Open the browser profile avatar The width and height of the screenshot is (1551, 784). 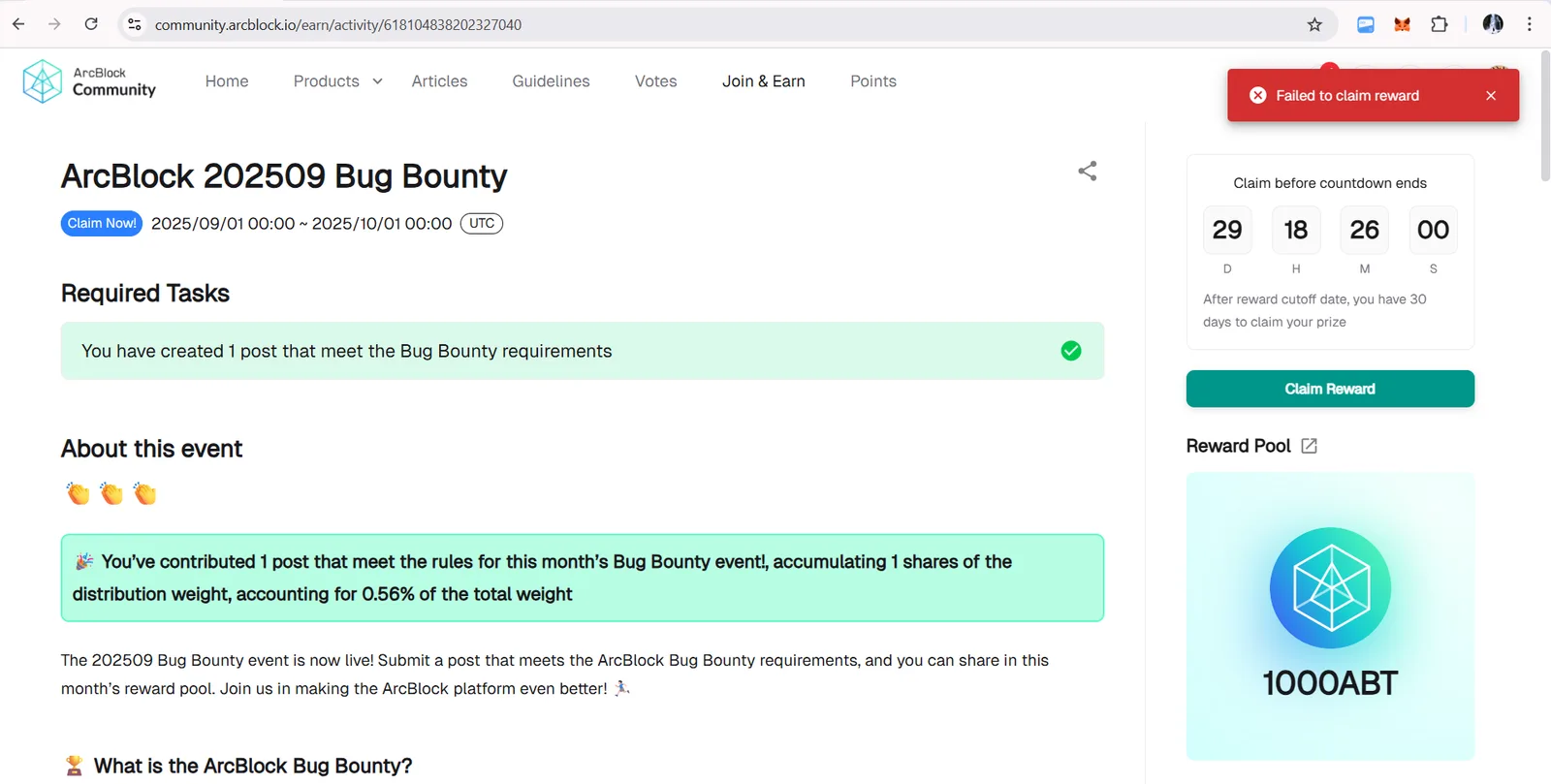coord(1493,24)
